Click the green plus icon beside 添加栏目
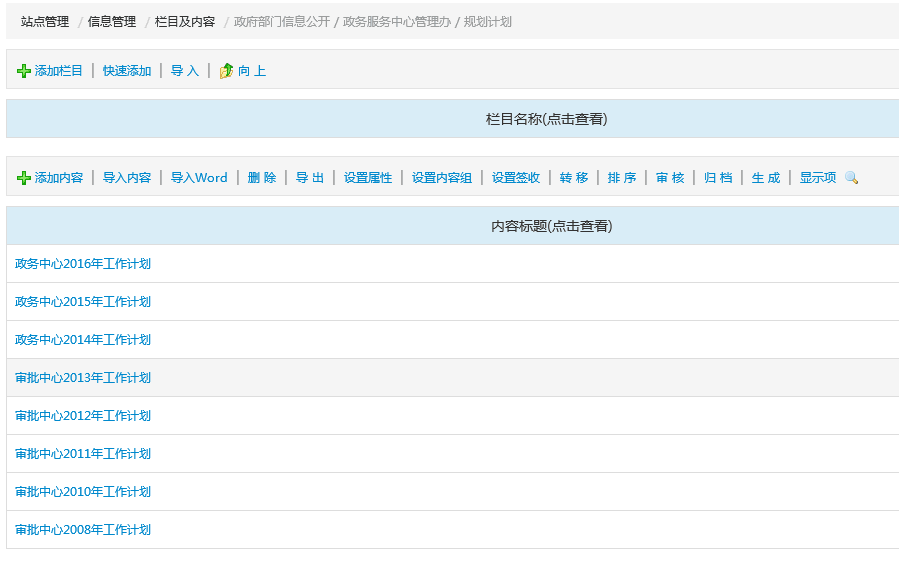This screenshot has width=899, height=561. point(24,71)
